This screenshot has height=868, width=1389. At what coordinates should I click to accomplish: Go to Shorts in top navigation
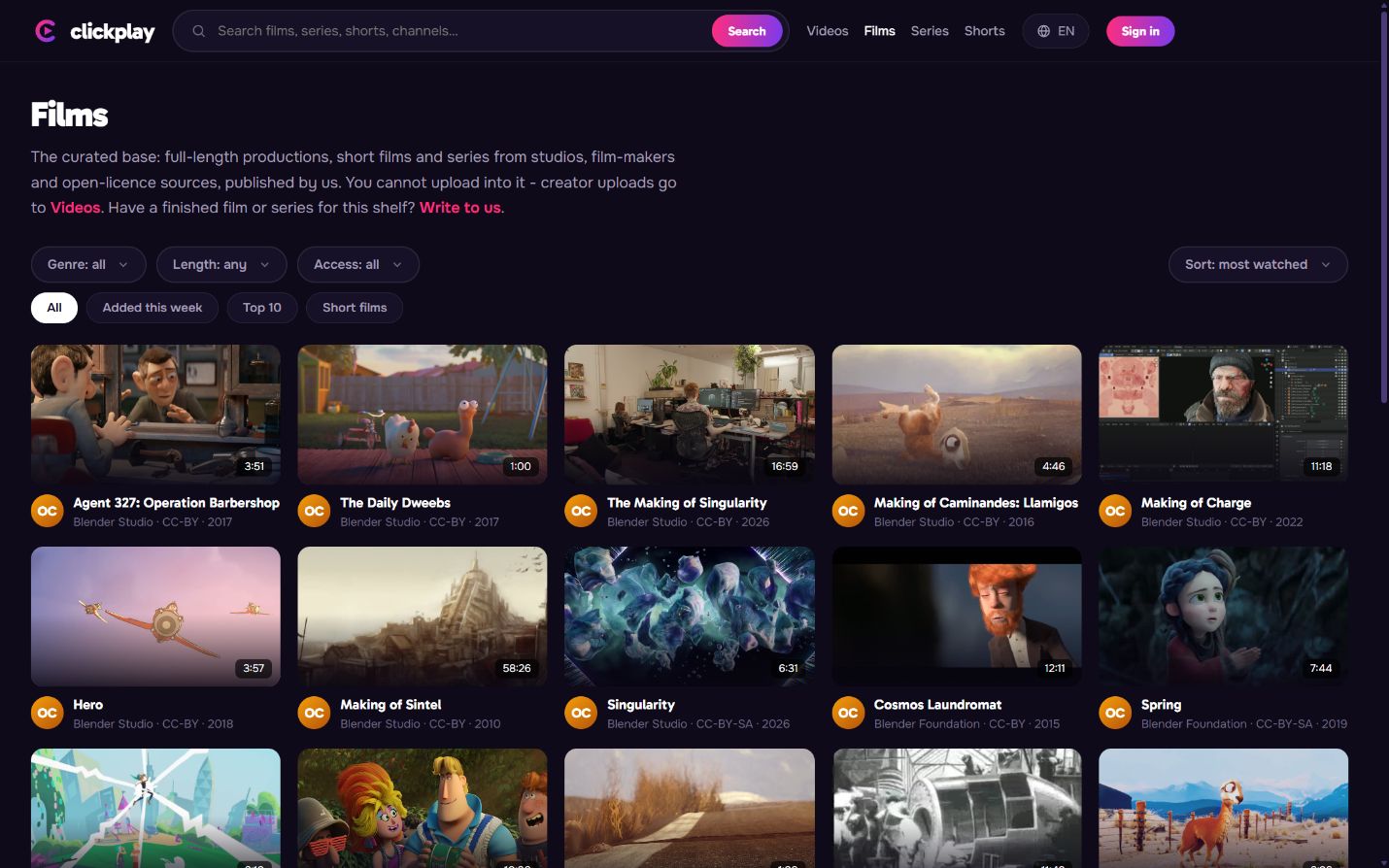pos(985,31)
